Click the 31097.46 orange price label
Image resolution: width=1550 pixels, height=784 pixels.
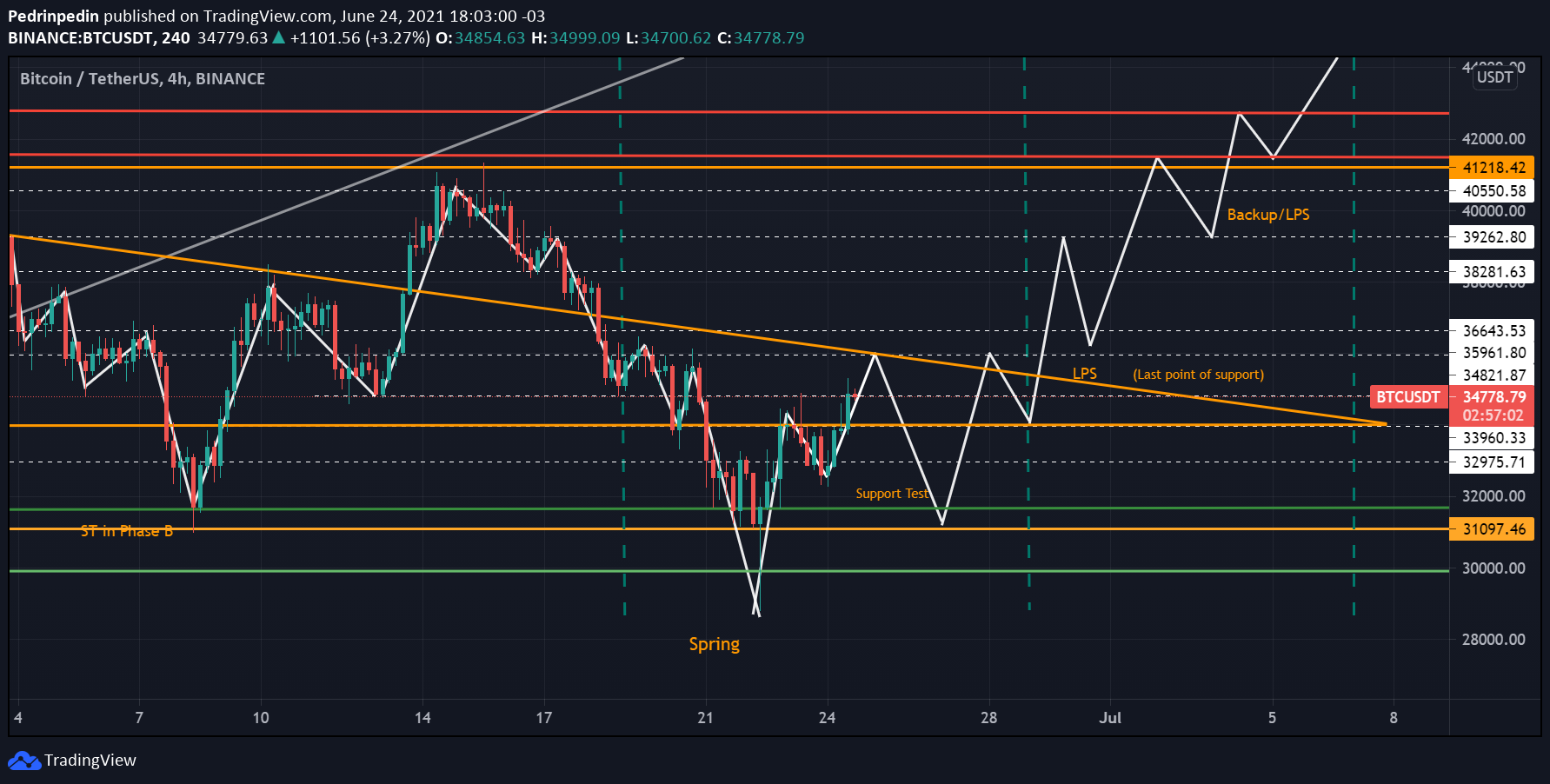[1492, 528]
